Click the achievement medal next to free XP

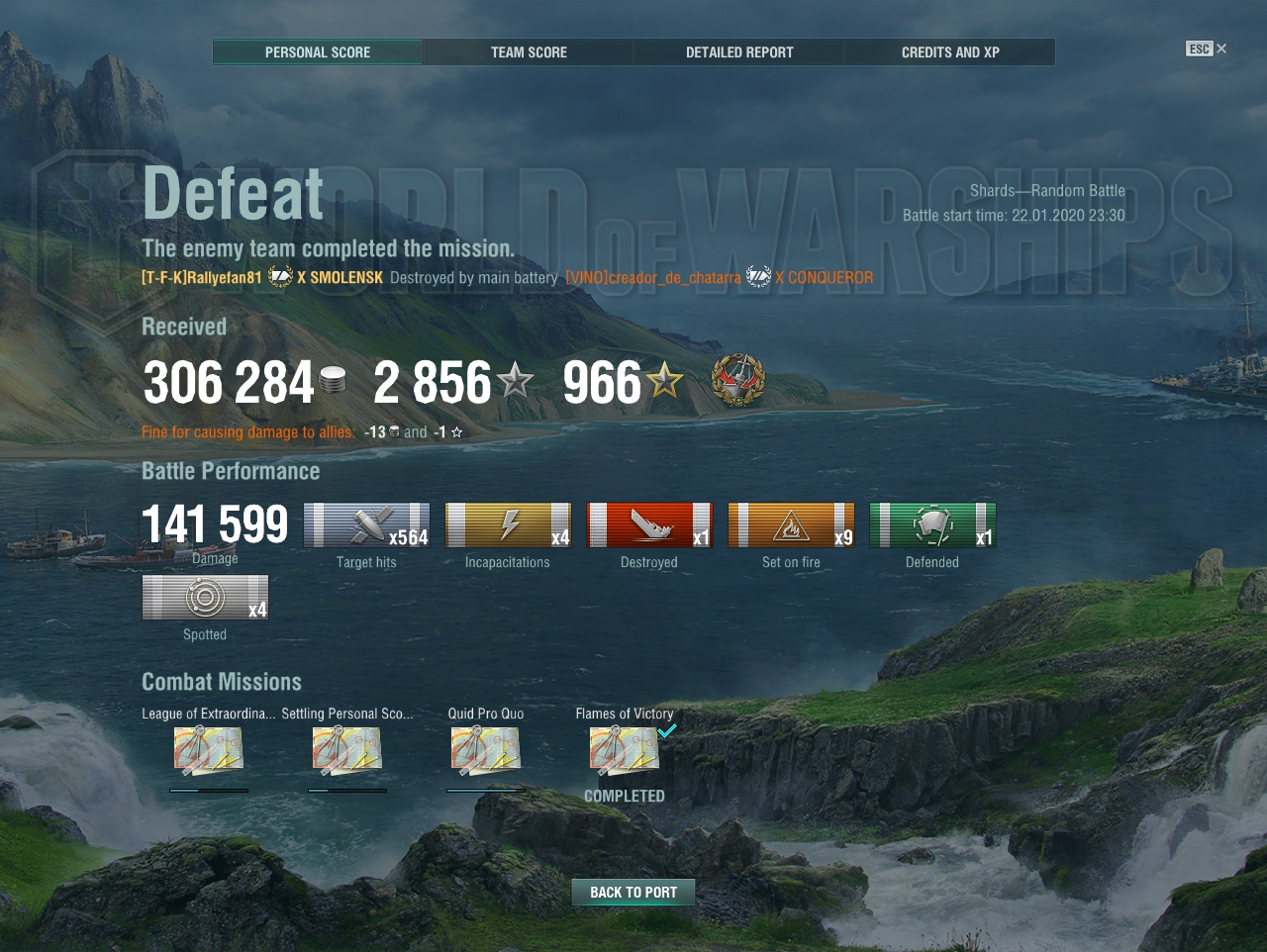click(x=738, y=381)
